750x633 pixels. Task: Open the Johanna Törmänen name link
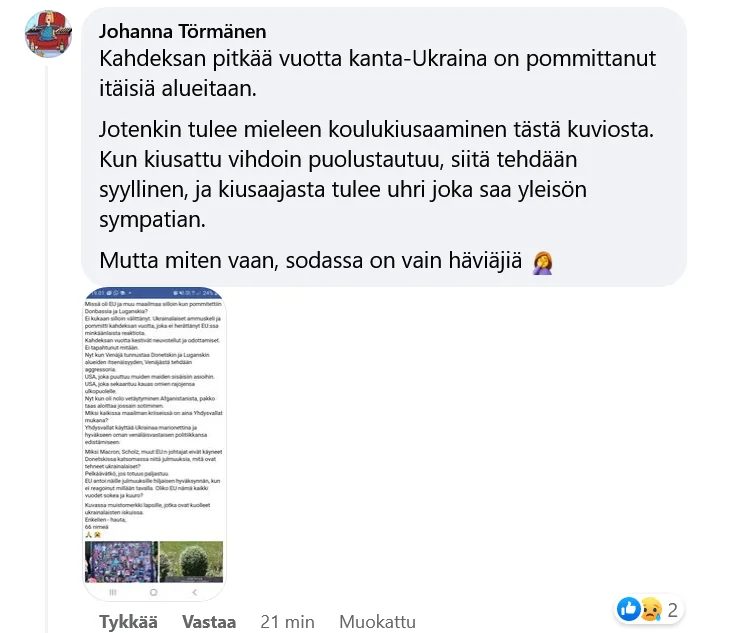tap(182, 31)
